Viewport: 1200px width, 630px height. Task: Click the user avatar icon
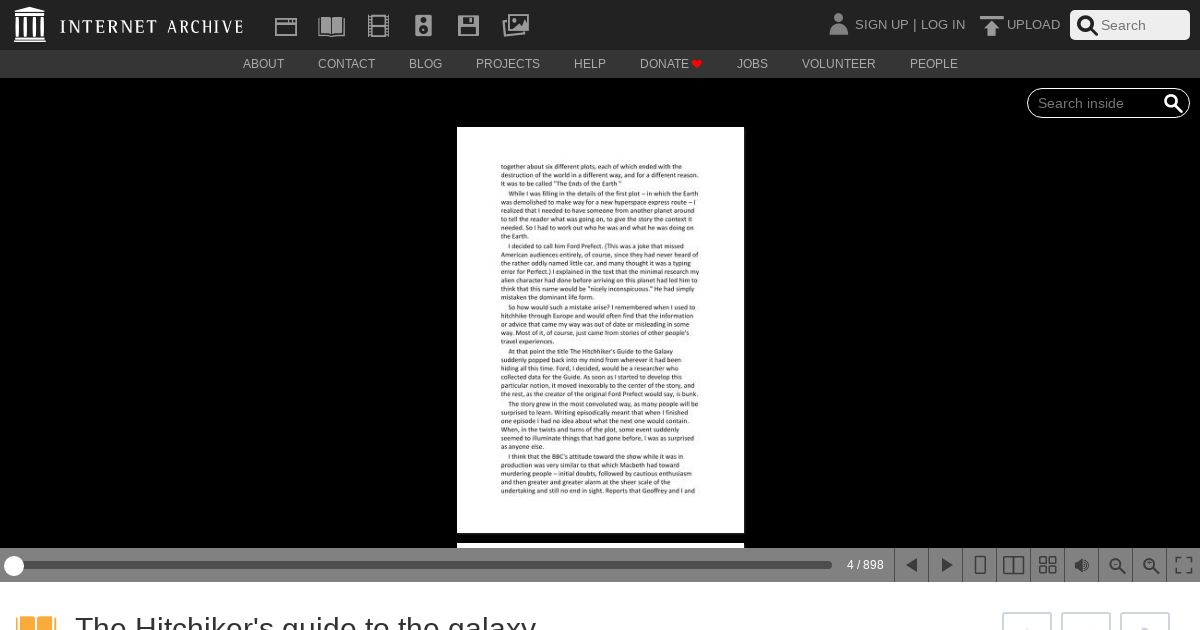(839, 24)
